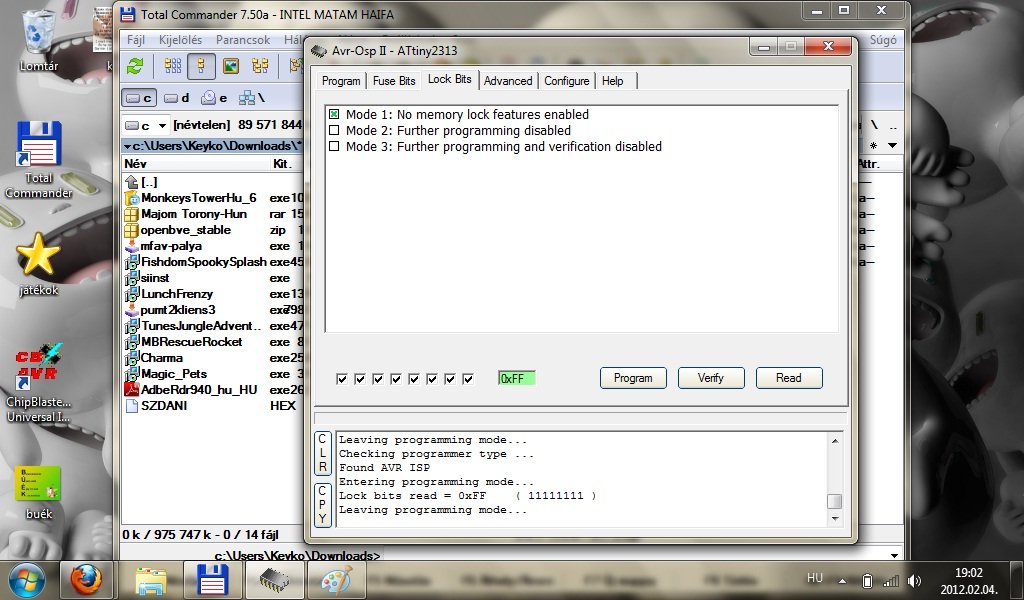This screenshot has width=1024, height=600.
Task: Switch to the Program tab in Avr-Osp
Action: click(341, 81)
